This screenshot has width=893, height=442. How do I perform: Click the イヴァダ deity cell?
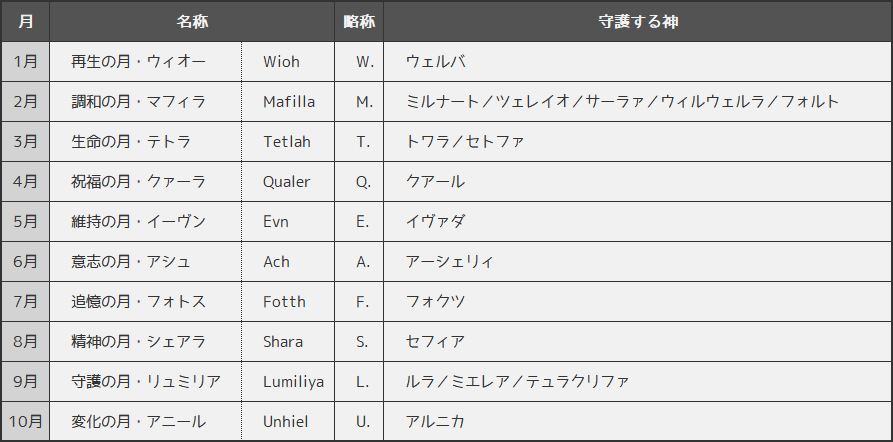click(435, 222)
